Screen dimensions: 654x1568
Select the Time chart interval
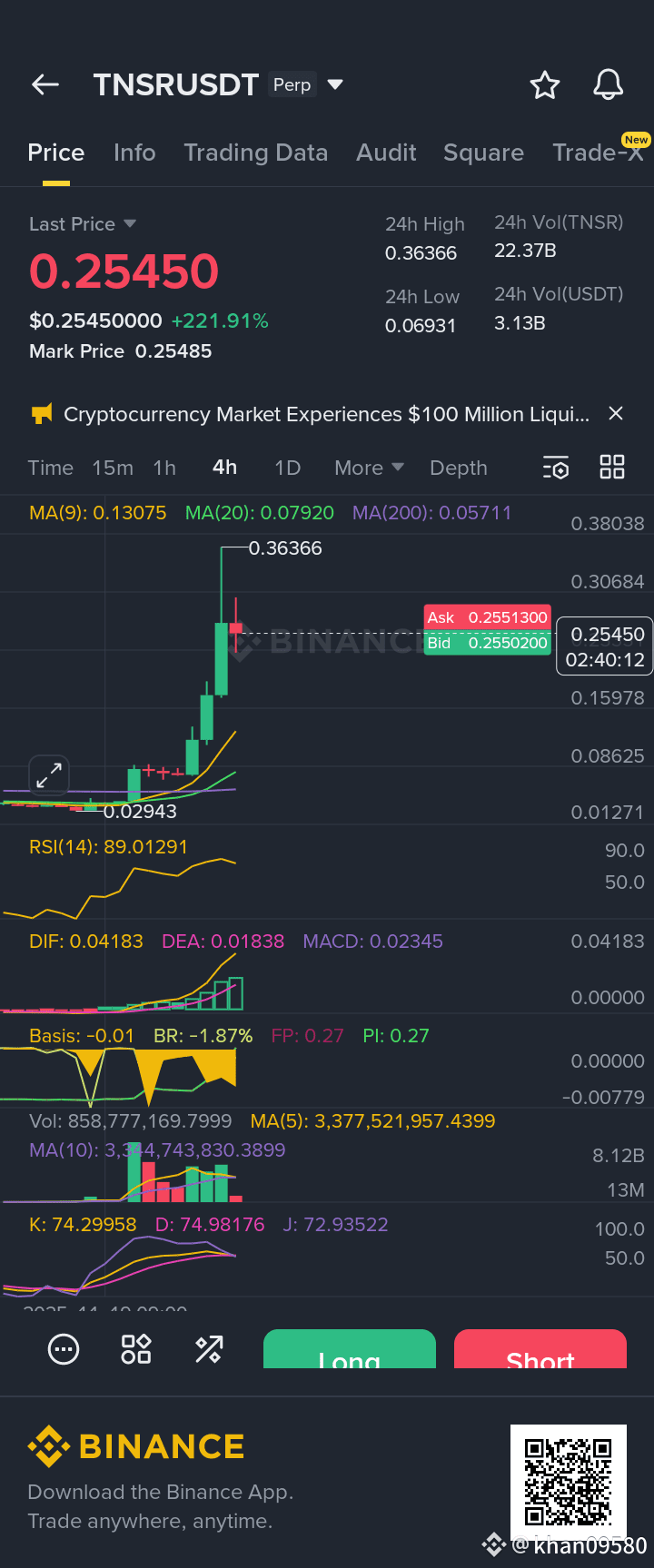[x=51, y=468]
